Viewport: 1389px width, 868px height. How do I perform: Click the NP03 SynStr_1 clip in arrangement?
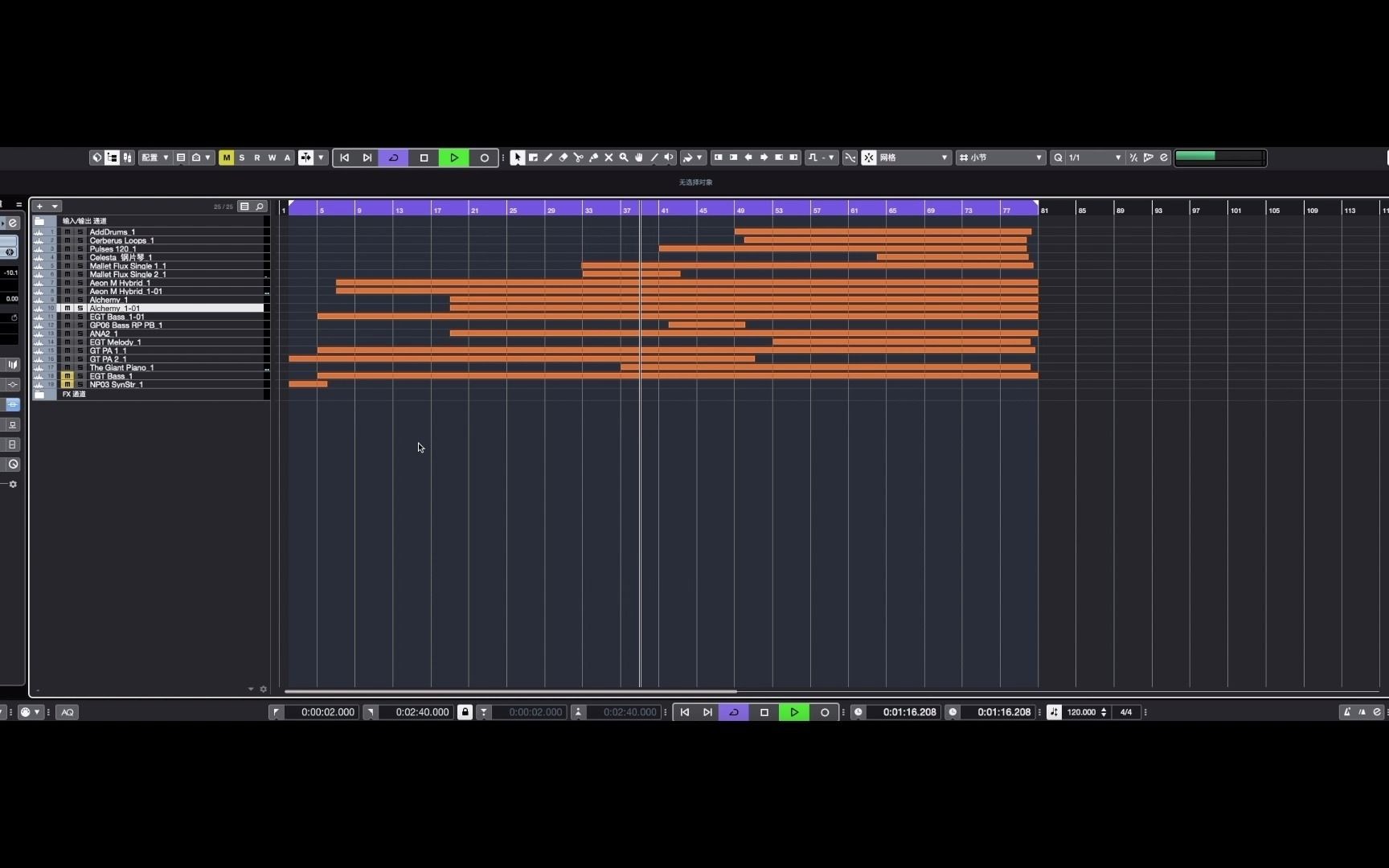(308, 384)
